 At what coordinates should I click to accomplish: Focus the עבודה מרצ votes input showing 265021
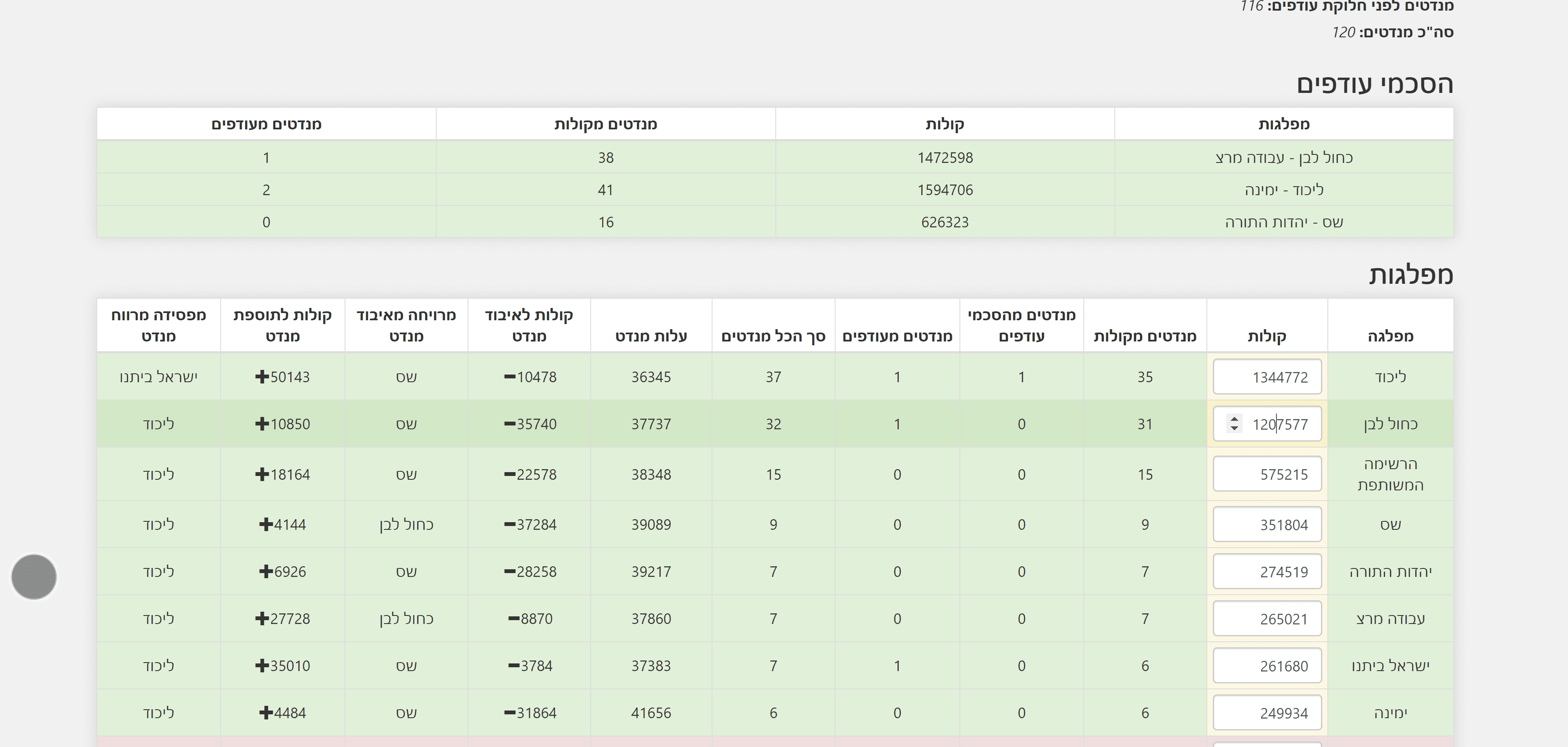[x=1267, y=618]
